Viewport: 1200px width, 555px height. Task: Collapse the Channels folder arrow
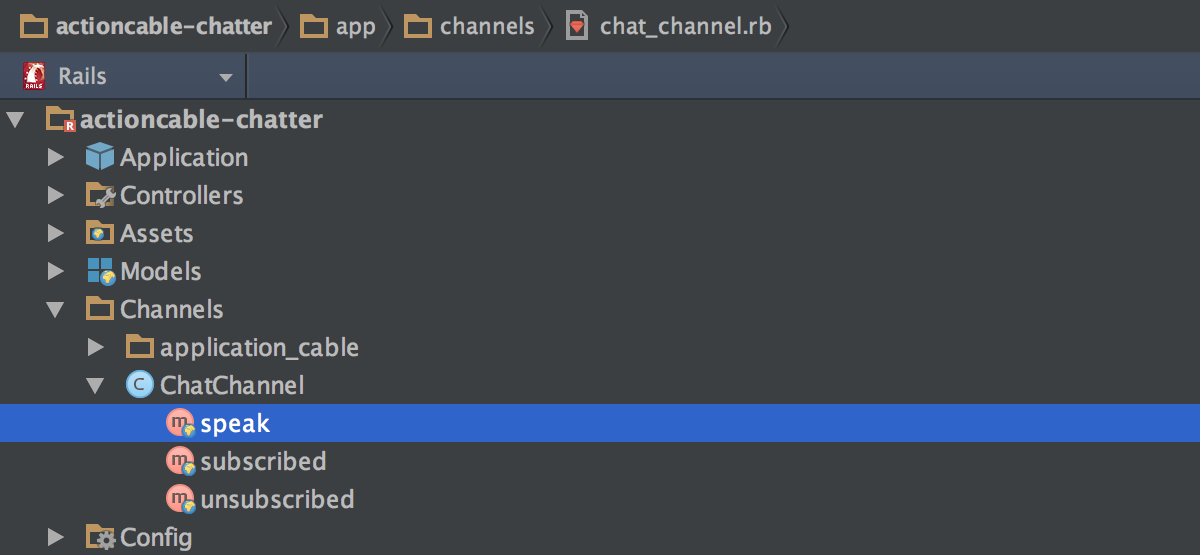[56, 310]
